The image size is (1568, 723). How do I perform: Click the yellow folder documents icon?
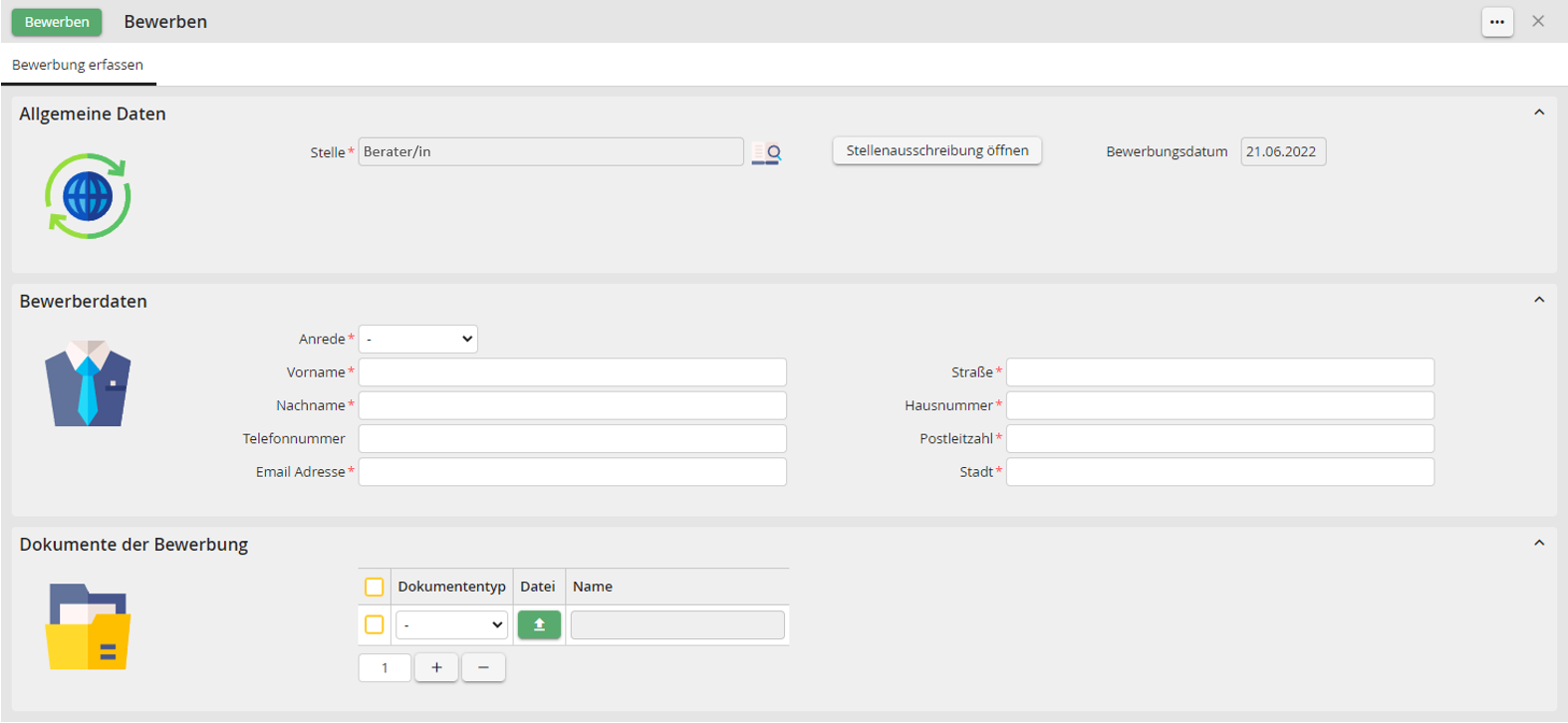pos(89,626)
